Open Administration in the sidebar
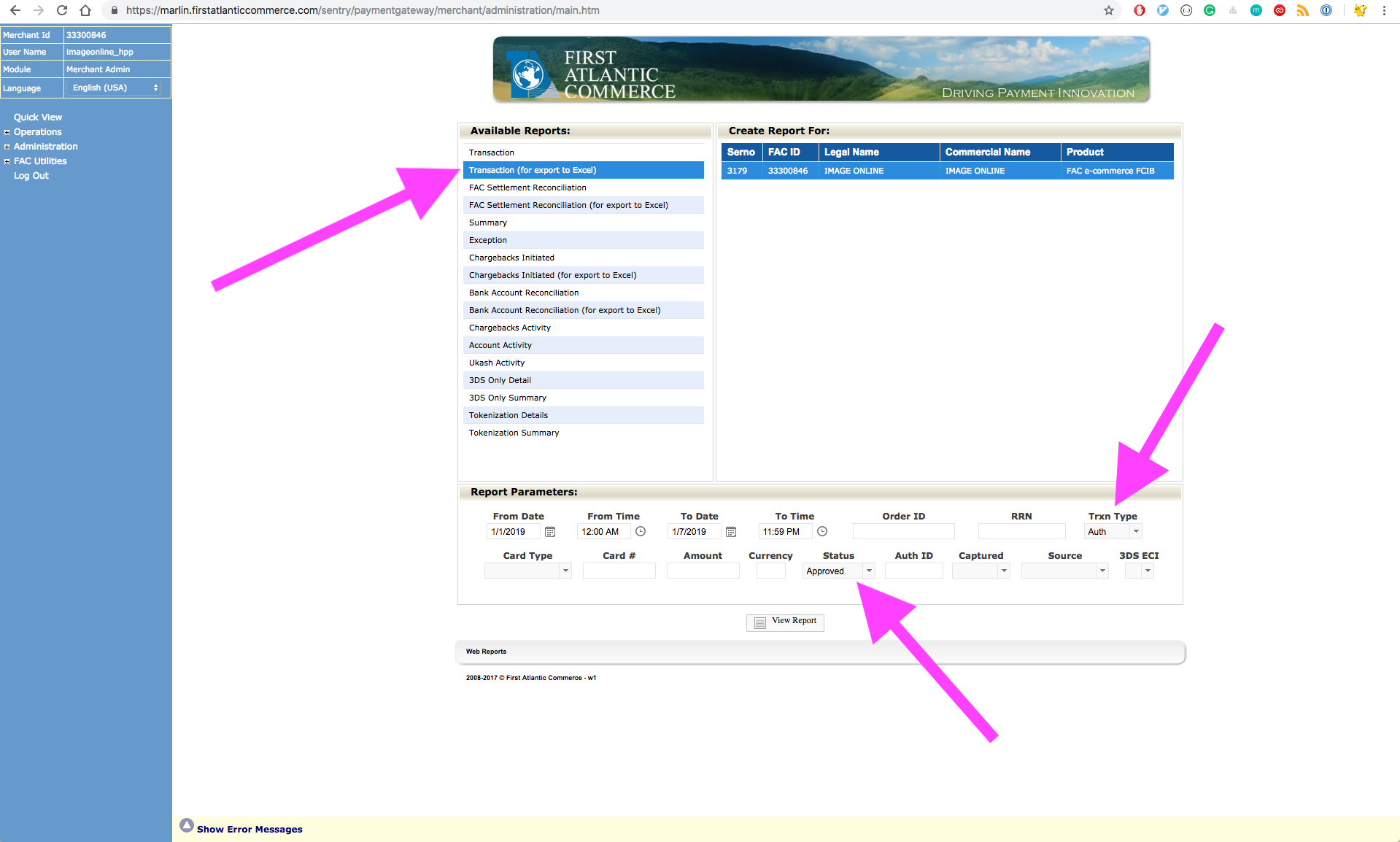The image size is (1400, 842). 46,147
